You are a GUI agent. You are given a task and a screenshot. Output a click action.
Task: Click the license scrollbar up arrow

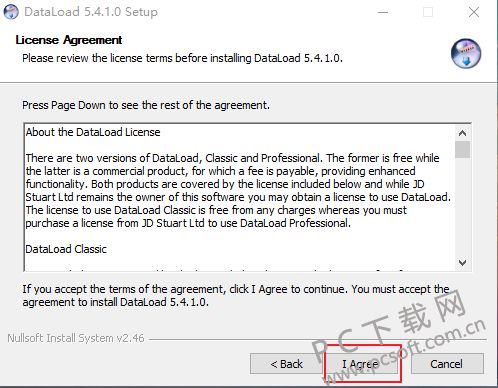(x=462, y=133)
